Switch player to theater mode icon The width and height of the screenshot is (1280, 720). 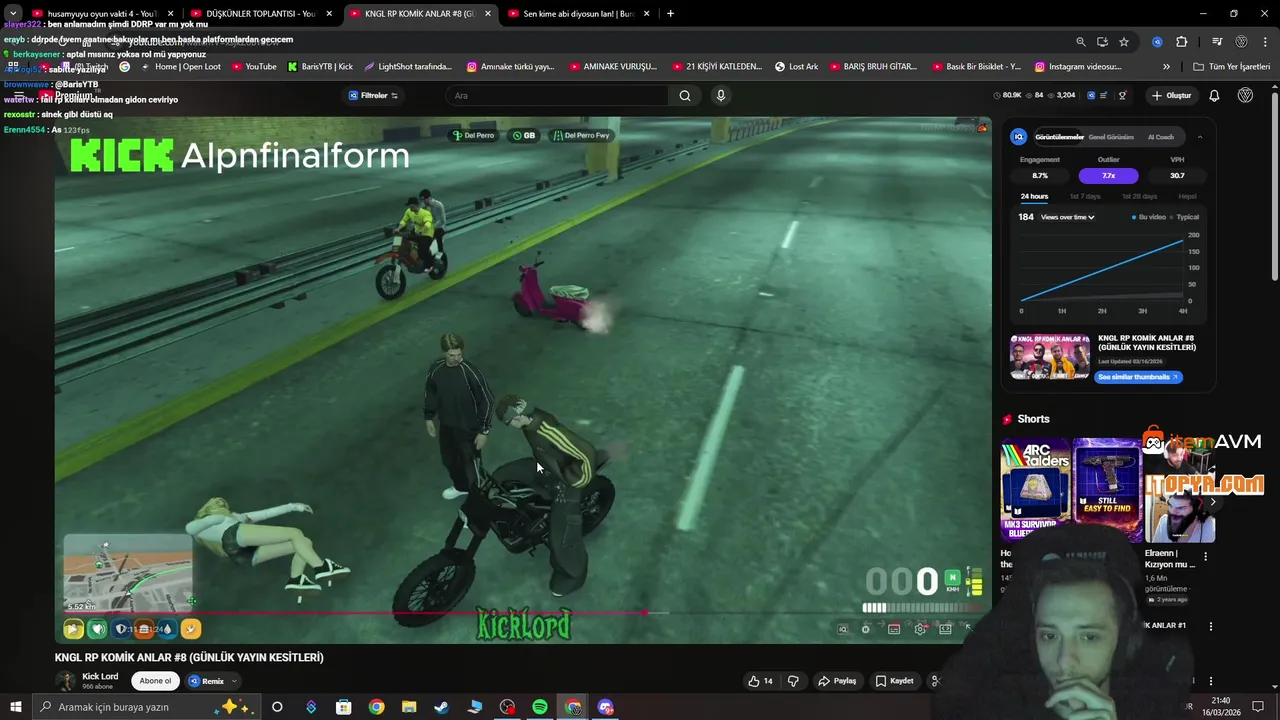pos(945,629)
